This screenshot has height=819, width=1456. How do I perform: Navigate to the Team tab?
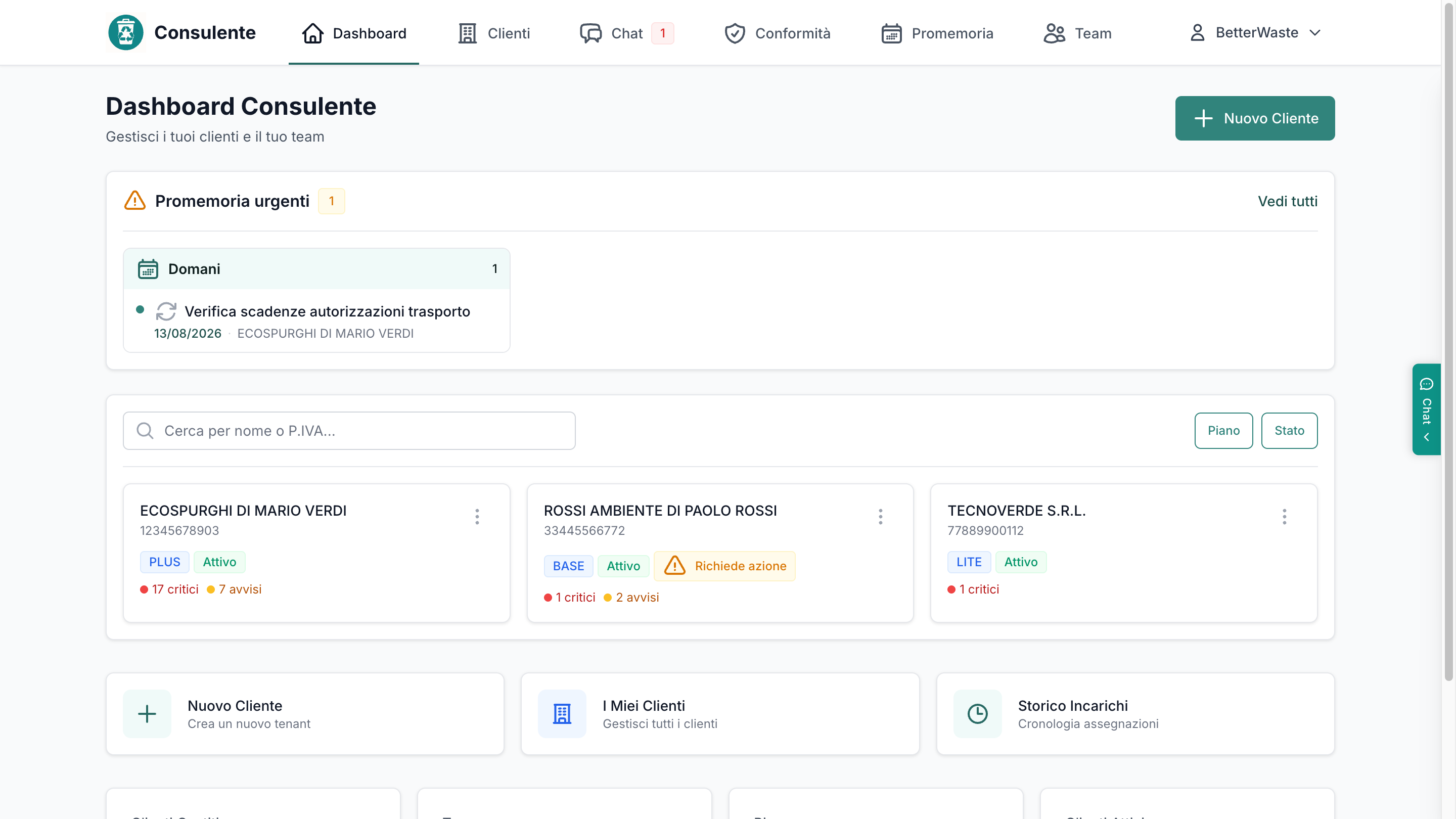click(x=1077, y=33)
